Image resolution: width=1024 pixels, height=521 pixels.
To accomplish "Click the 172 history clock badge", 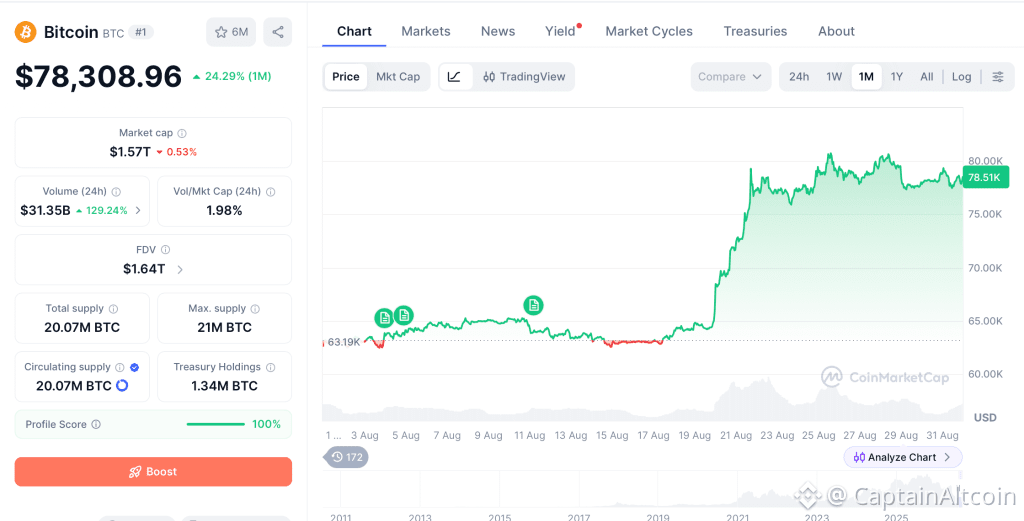I will pos(347,457).
